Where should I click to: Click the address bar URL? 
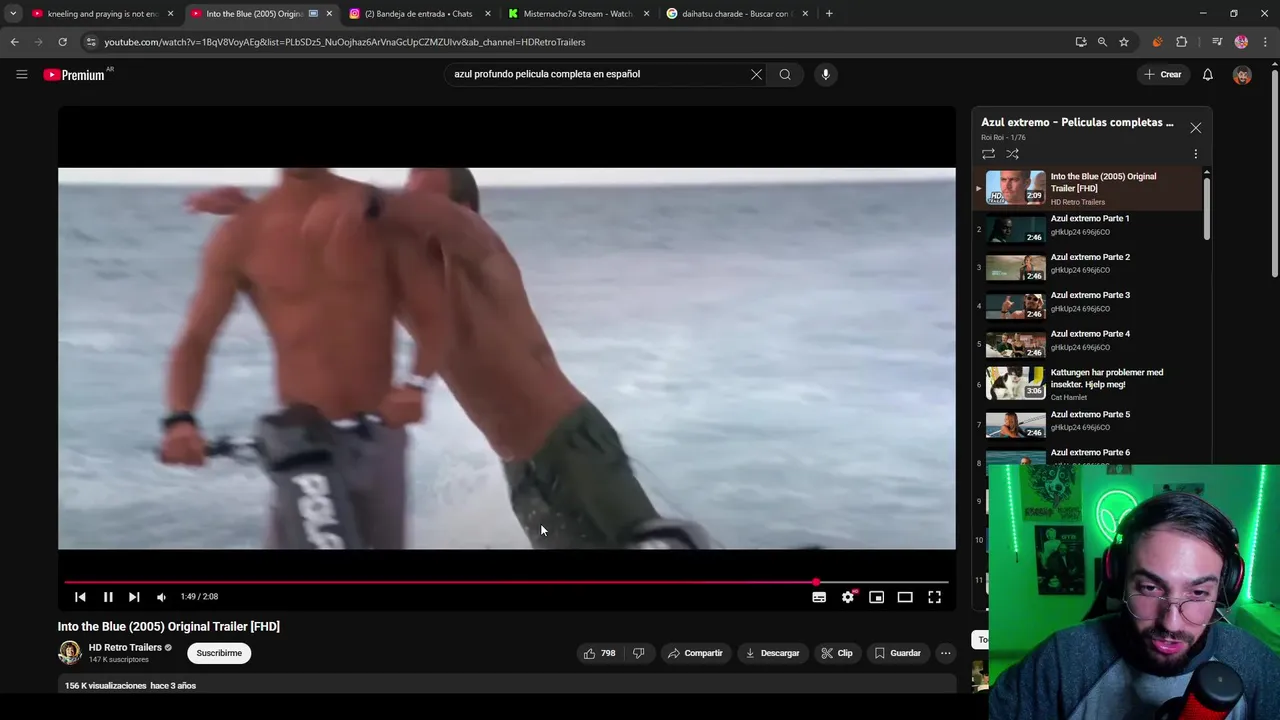point(345,42)
